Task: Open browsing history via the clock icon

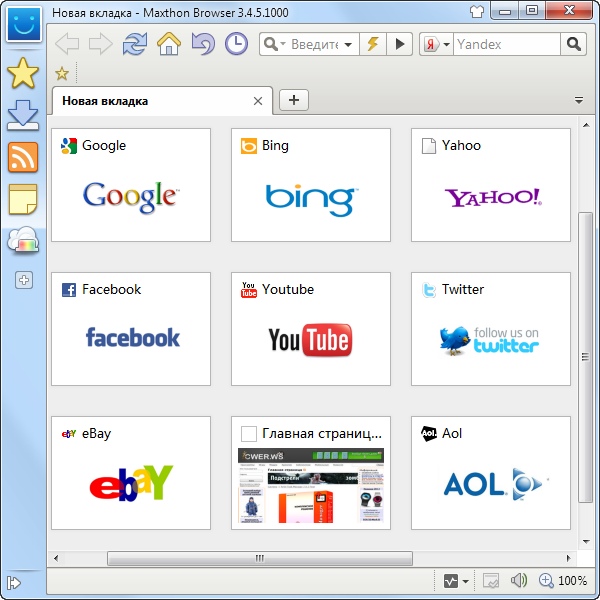Action: click(236, 44)
